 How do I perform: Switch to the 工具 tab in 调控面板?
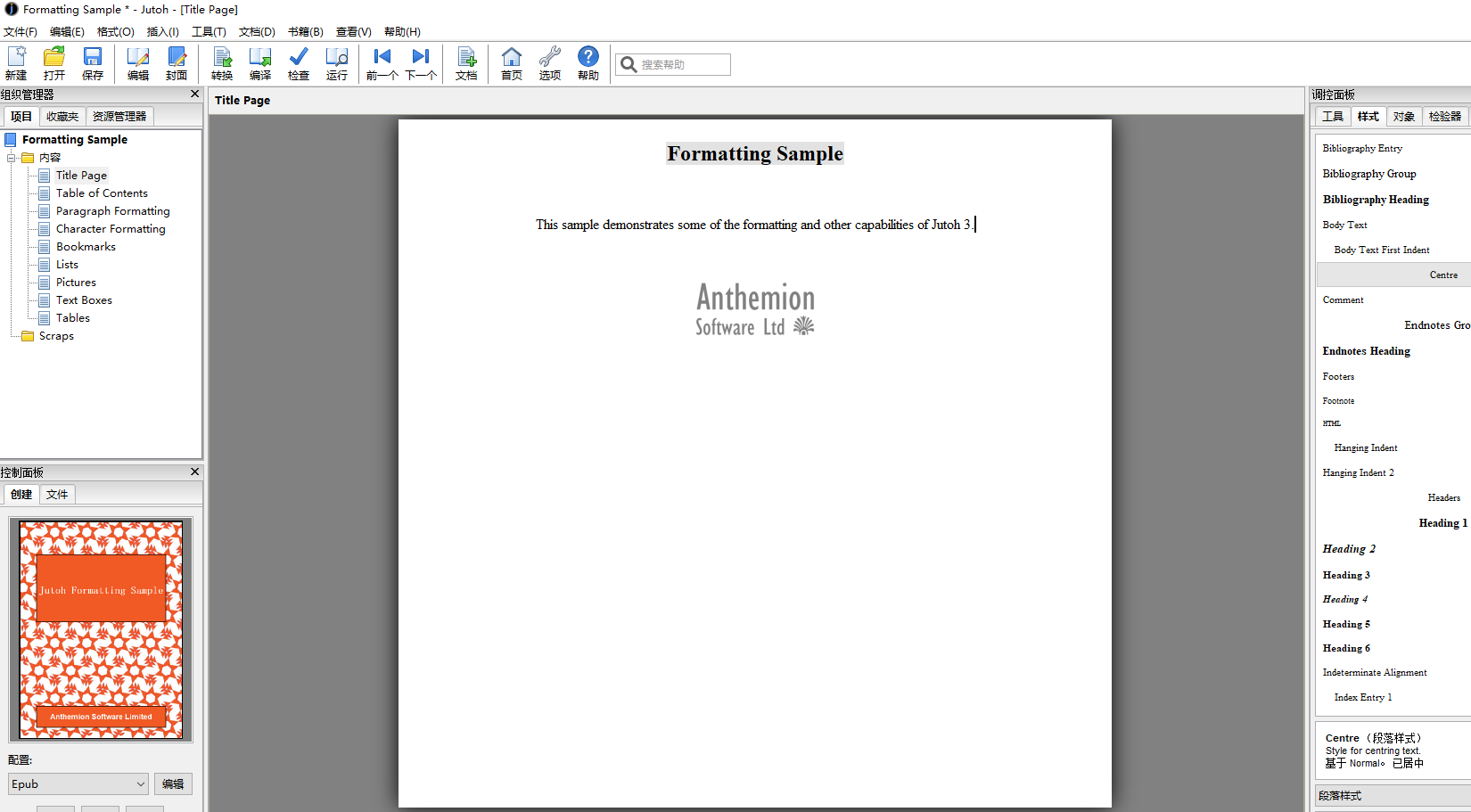coord(1333,116)
